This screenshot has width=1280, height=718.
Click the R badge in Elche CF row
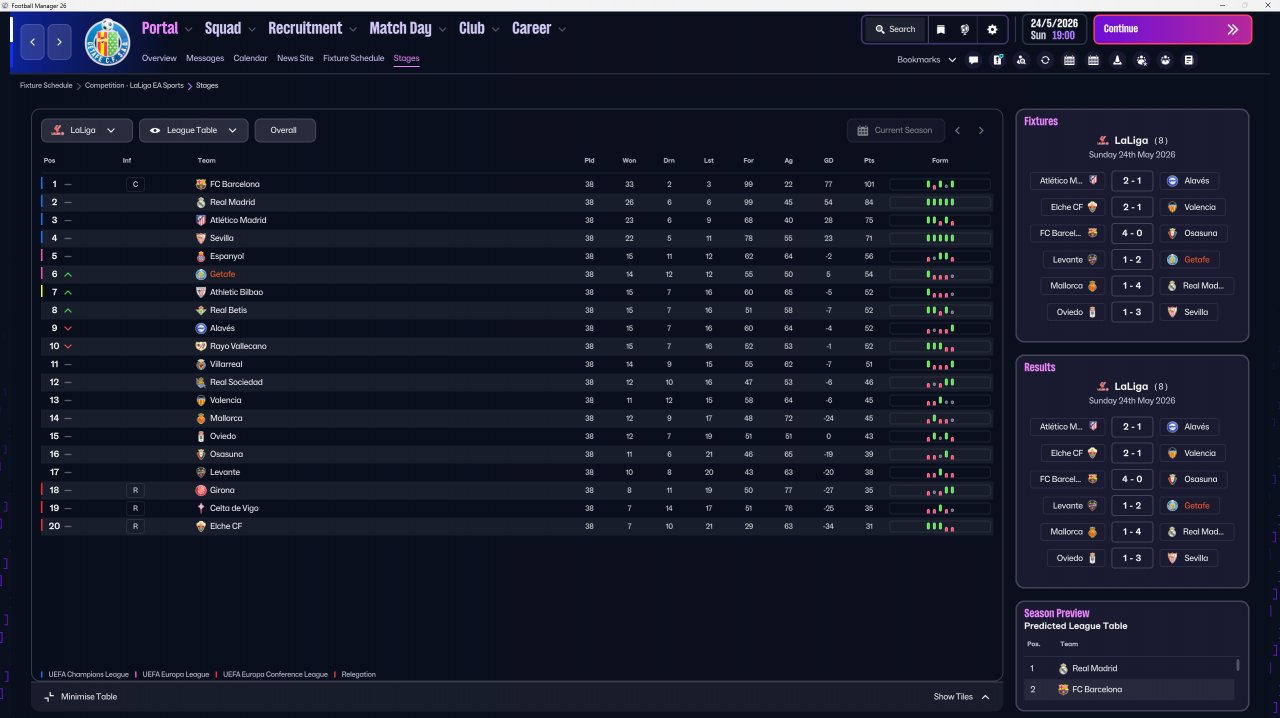click(135, 526)
